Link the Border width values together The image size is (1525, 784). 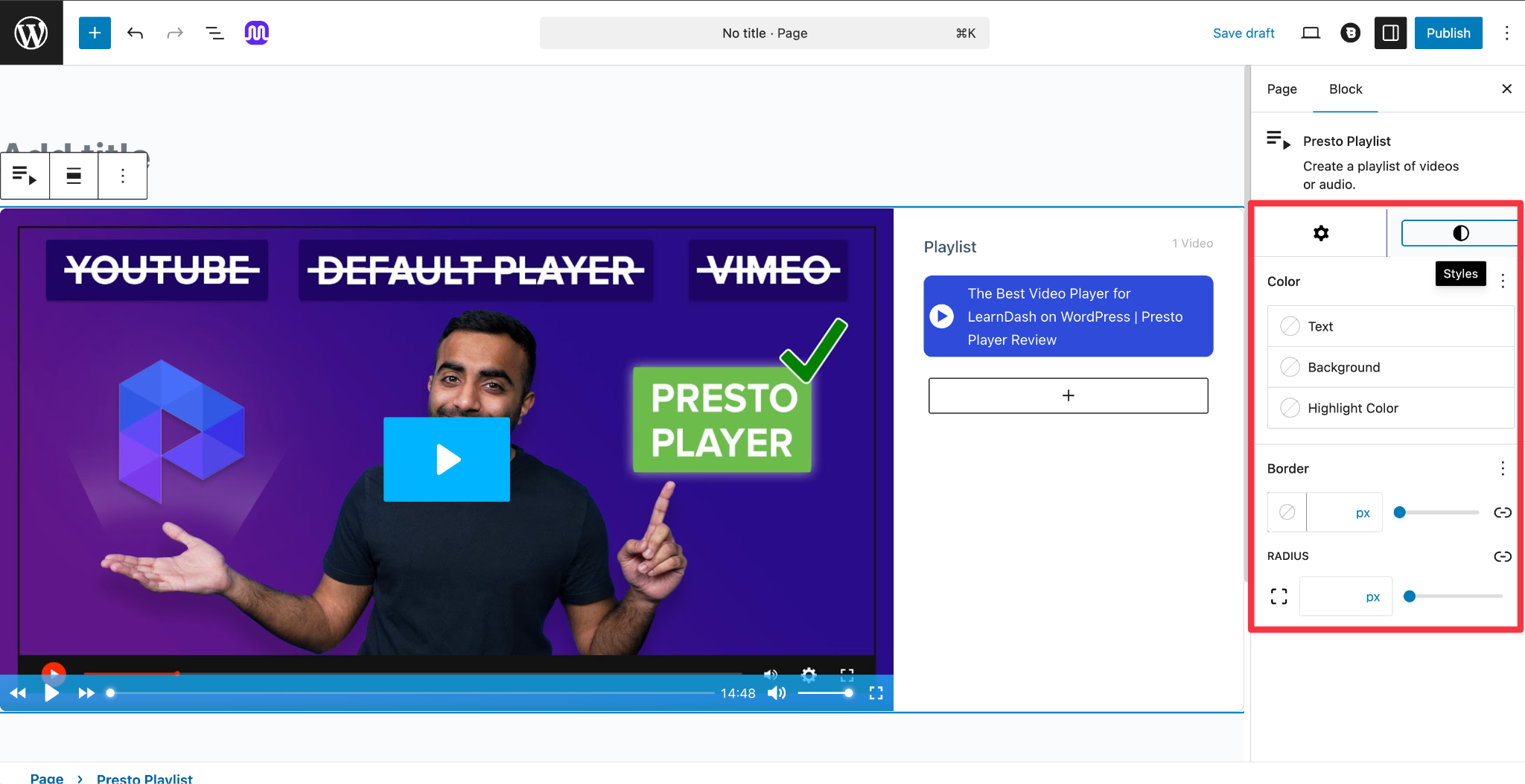pyautogui.click(x=1503, y=512)
